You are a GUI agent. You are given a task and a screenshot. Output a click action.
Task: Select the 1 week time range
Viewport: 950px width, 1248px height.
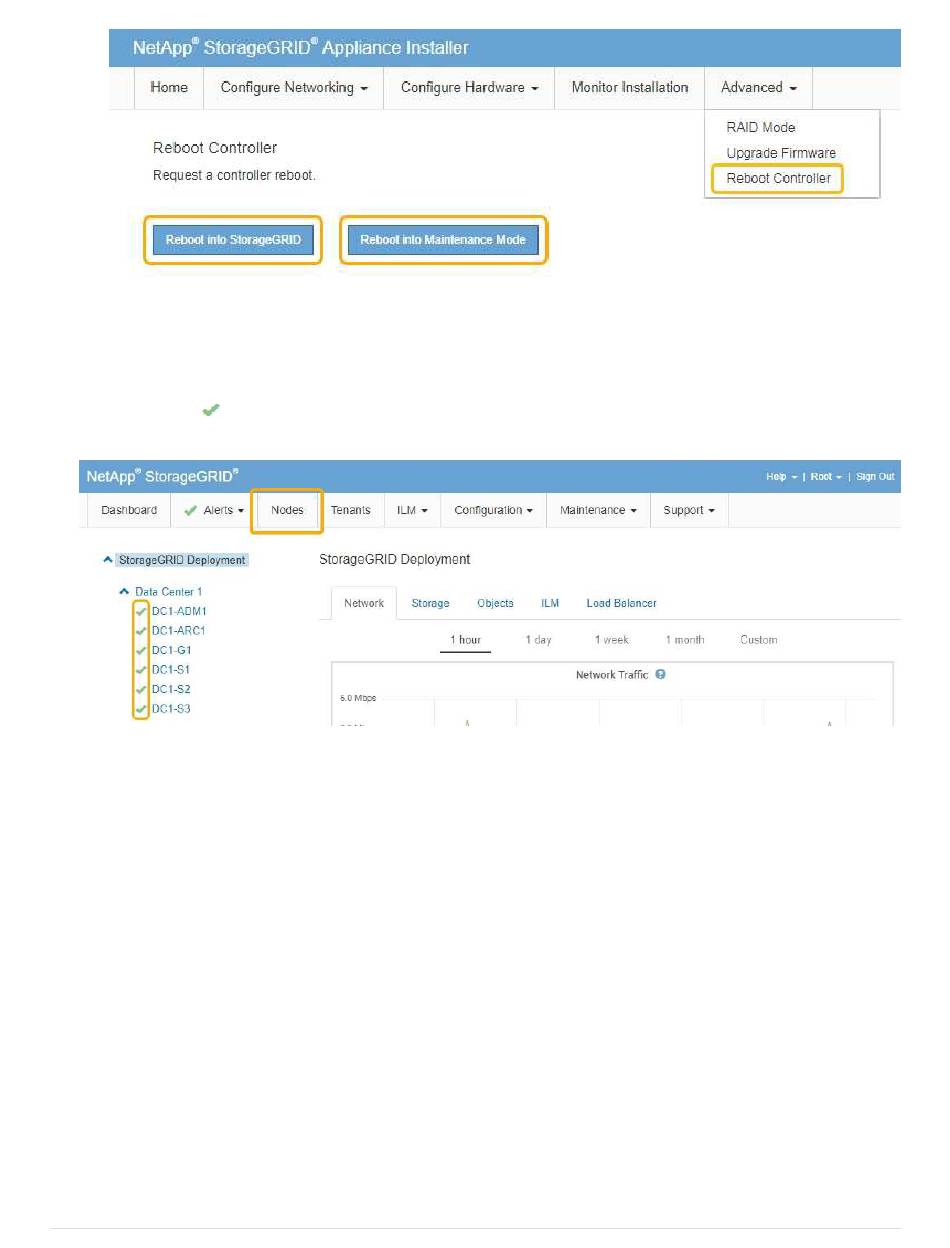point(611,640)
